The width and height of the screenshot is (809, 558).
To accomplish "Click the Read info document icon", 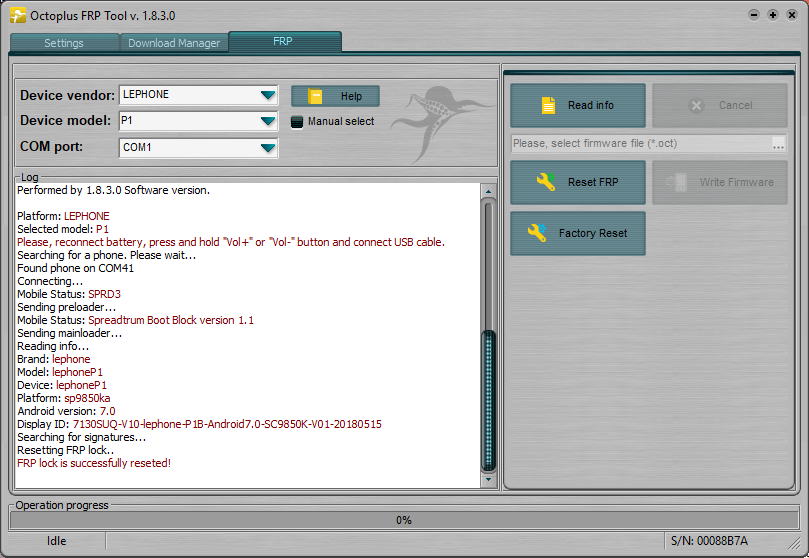I will point(548,105).
